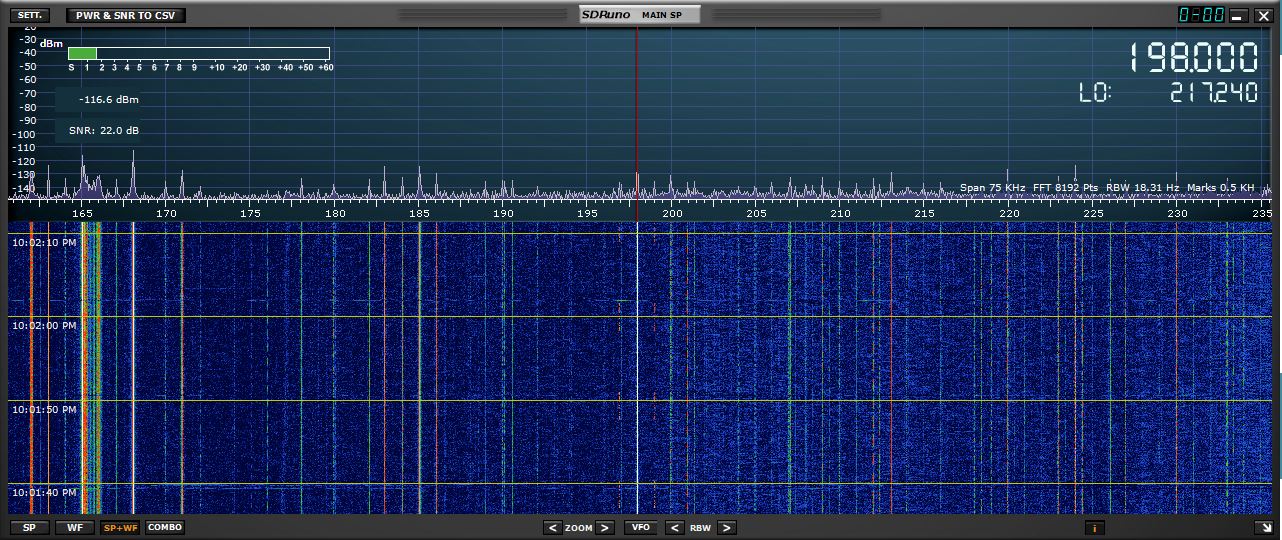
Task: Click the 198.000 VFO frequency readout
Action: point(1193,58)
